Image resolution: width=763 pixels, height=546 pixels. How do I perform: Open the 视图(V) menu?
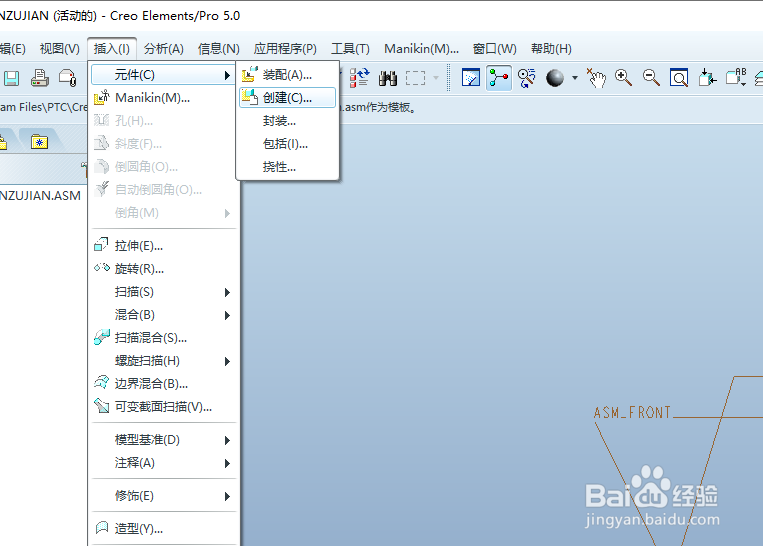[59, 49]
